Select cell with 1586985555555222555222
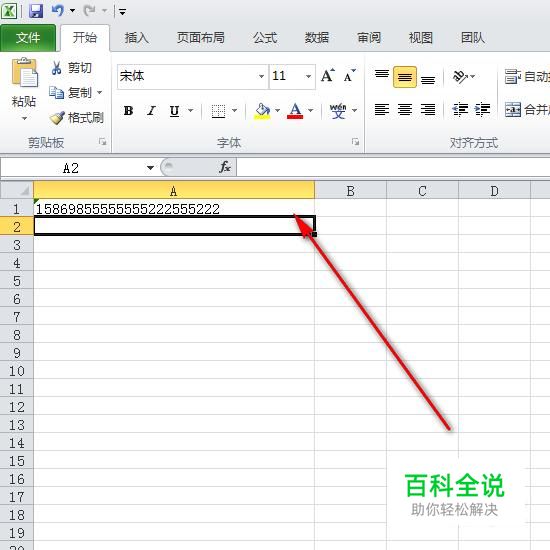The height and width of the screenshot is (550, 550). tap(174, 209)
